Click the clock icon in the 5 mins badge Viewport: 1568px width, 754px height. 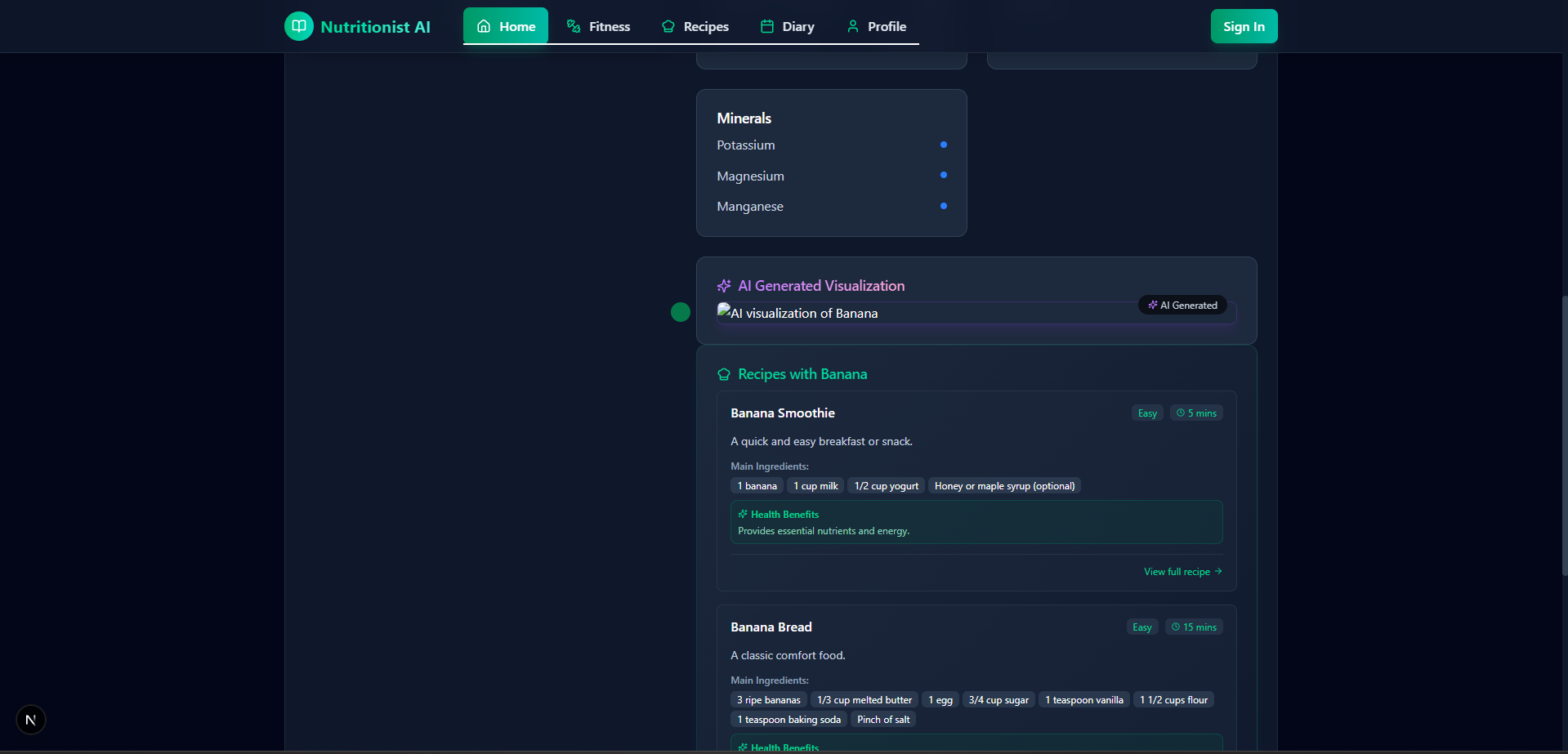(x=1181, y=413)
